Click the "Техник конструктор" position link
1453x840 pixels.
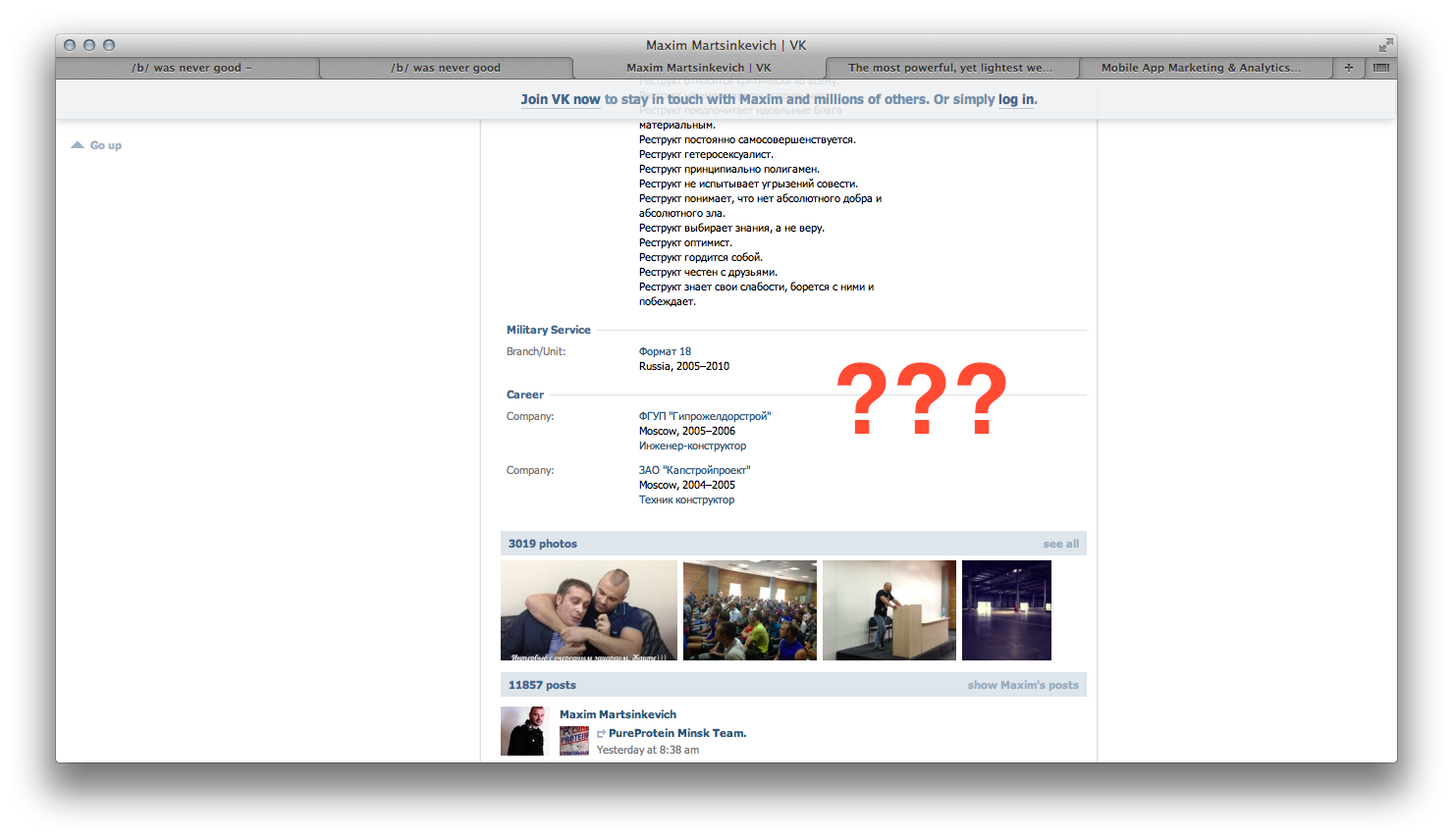pos(686,499)
